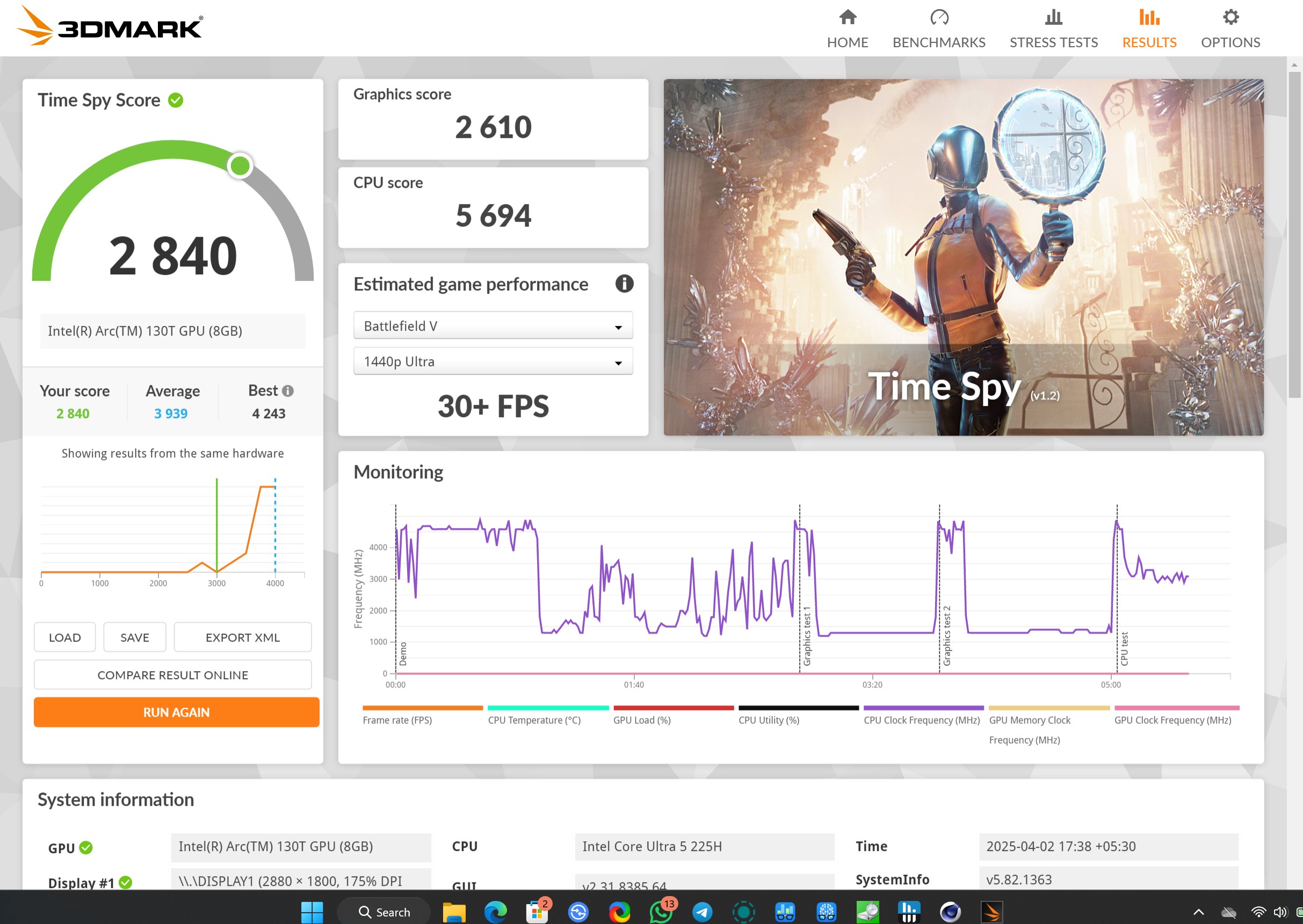Image resolution: width=1303 pixels, height=924 pixels.
Task: Open File Explorer from taskbar
Action: (x=454, y=912)
